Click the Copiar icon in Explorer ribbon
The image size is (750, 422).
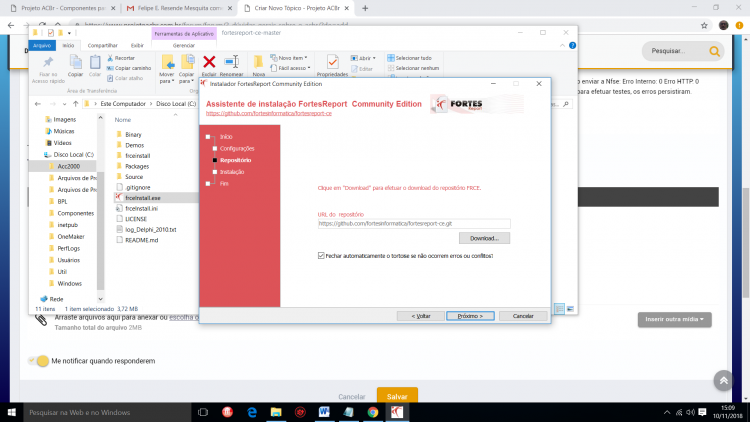(75, 62)
